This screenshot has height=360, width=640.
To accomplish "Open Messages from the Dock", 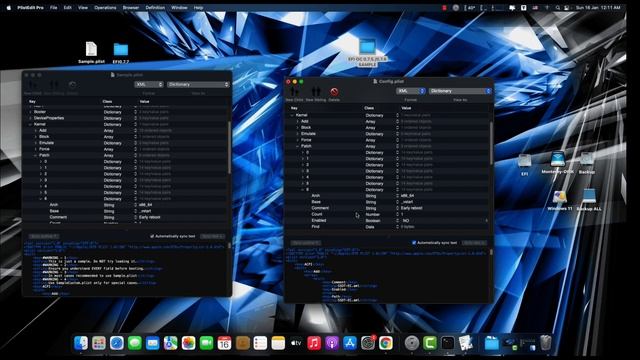I will (x=135, y=343).
